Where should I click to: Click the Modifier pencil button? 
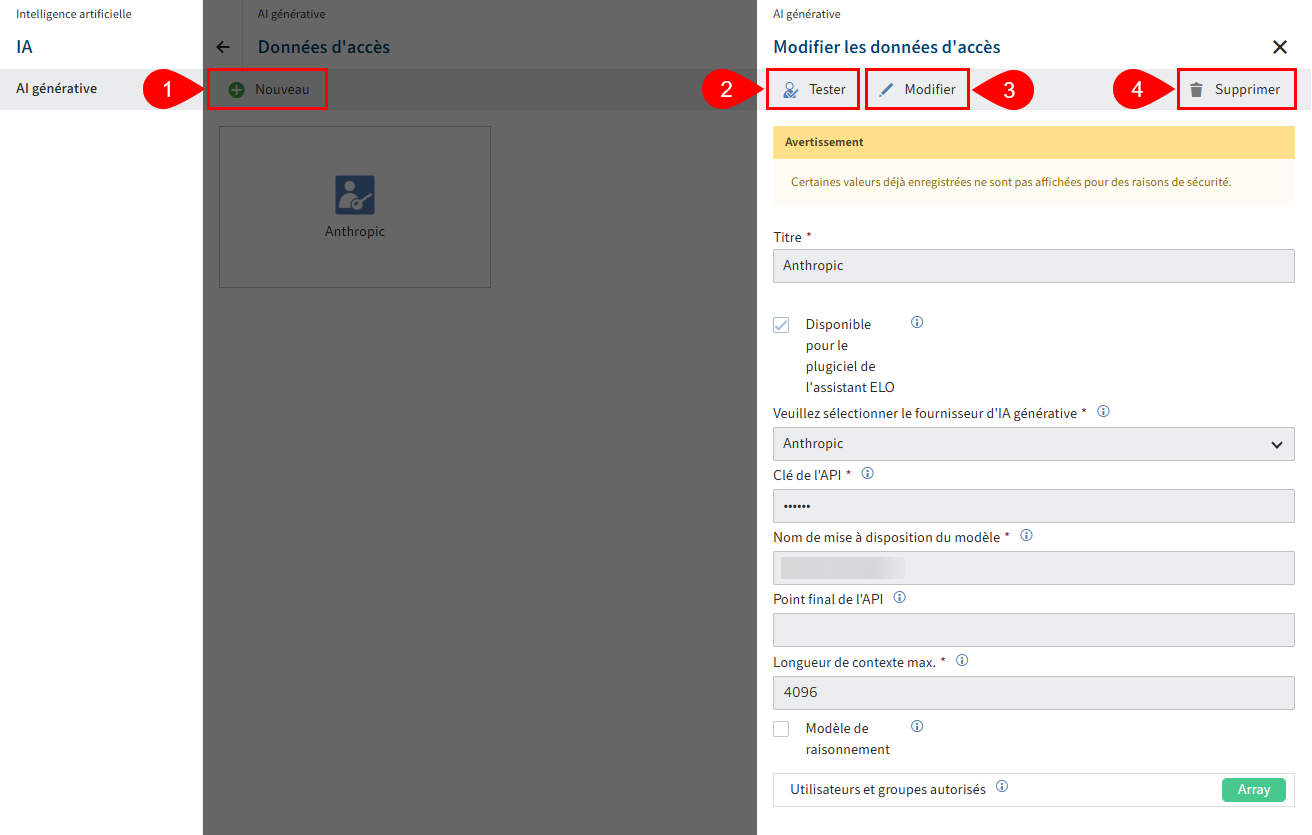(917, 89)
